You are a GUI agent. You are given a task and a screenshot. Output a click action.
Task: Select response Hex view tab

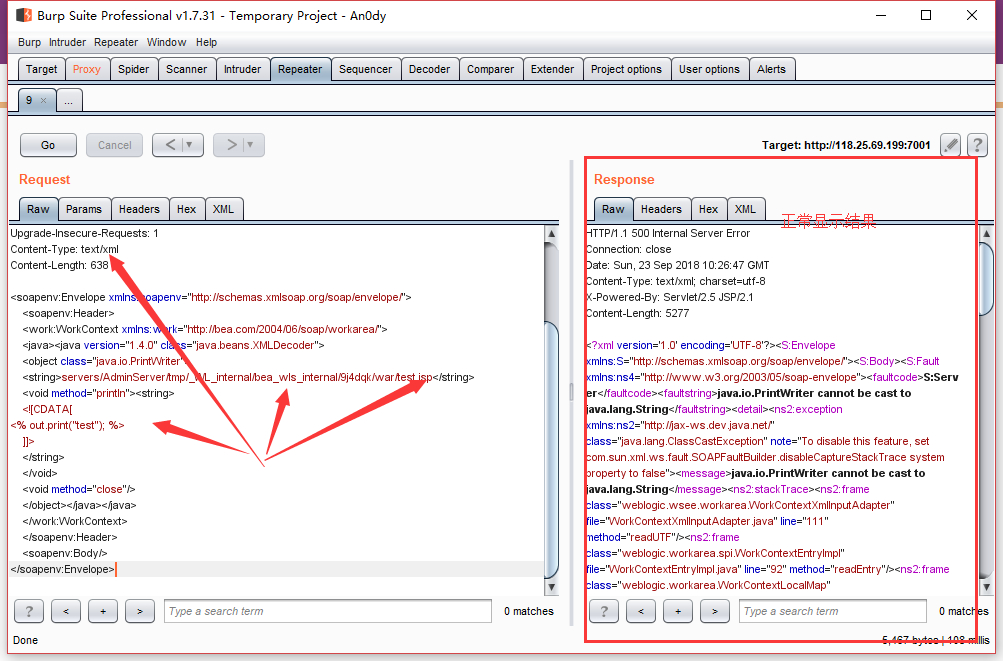coord(708,209)
